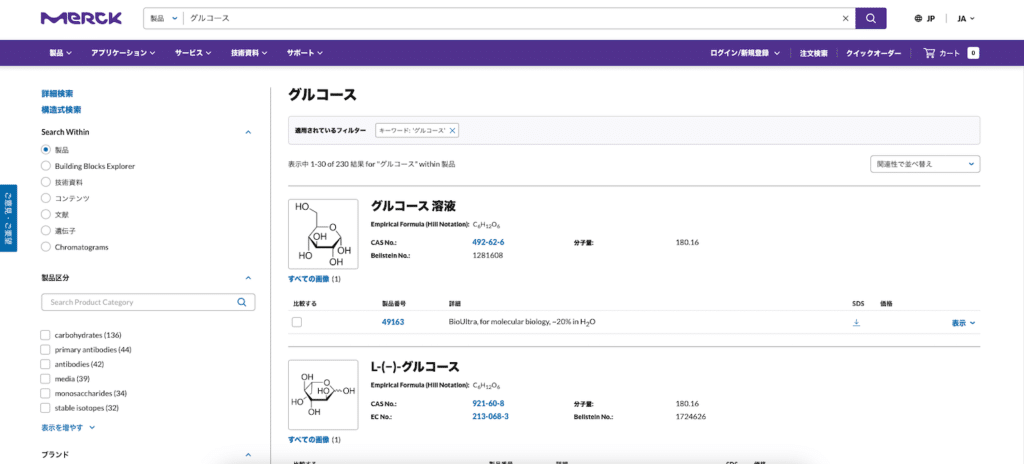The width and height of the screenshot is (1024, 464).
Task: Click the purple search magnifier button
Action: tap(871, 18)
